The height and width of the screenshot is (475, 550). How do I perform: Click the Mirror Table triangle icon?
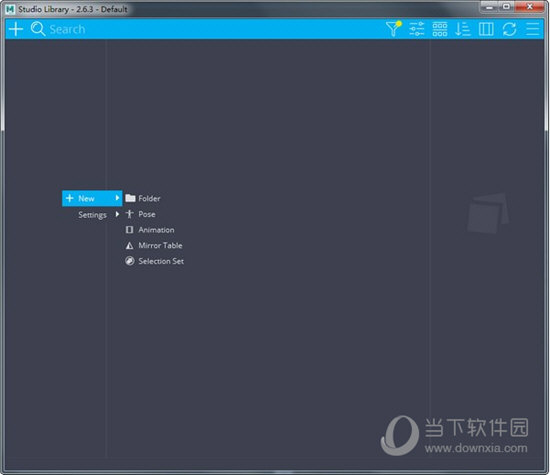[x=129, y=245]
